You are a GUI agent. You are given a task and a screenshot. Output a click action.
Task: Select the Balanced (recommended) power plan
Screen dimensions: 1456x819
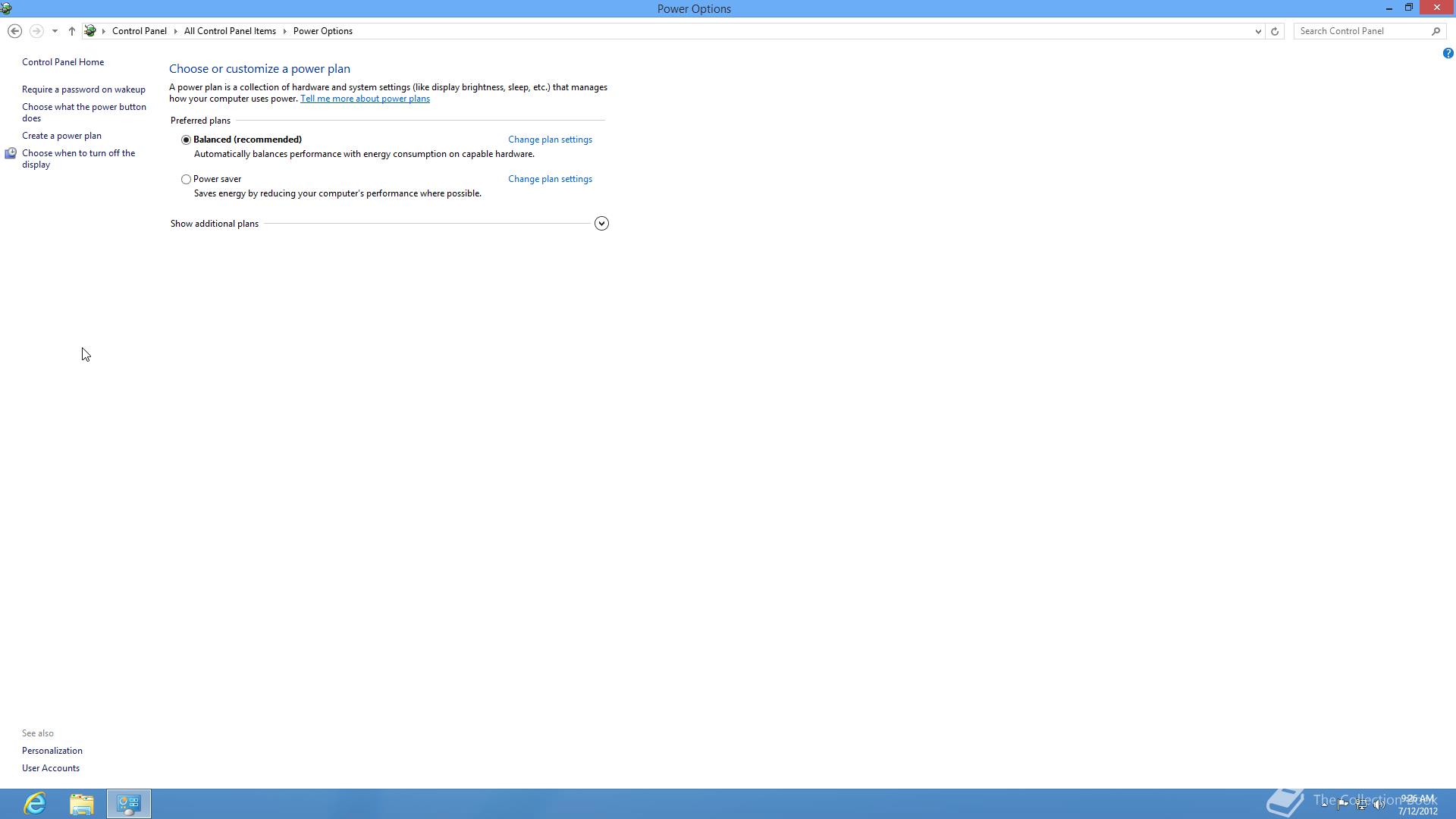(186, 140)
